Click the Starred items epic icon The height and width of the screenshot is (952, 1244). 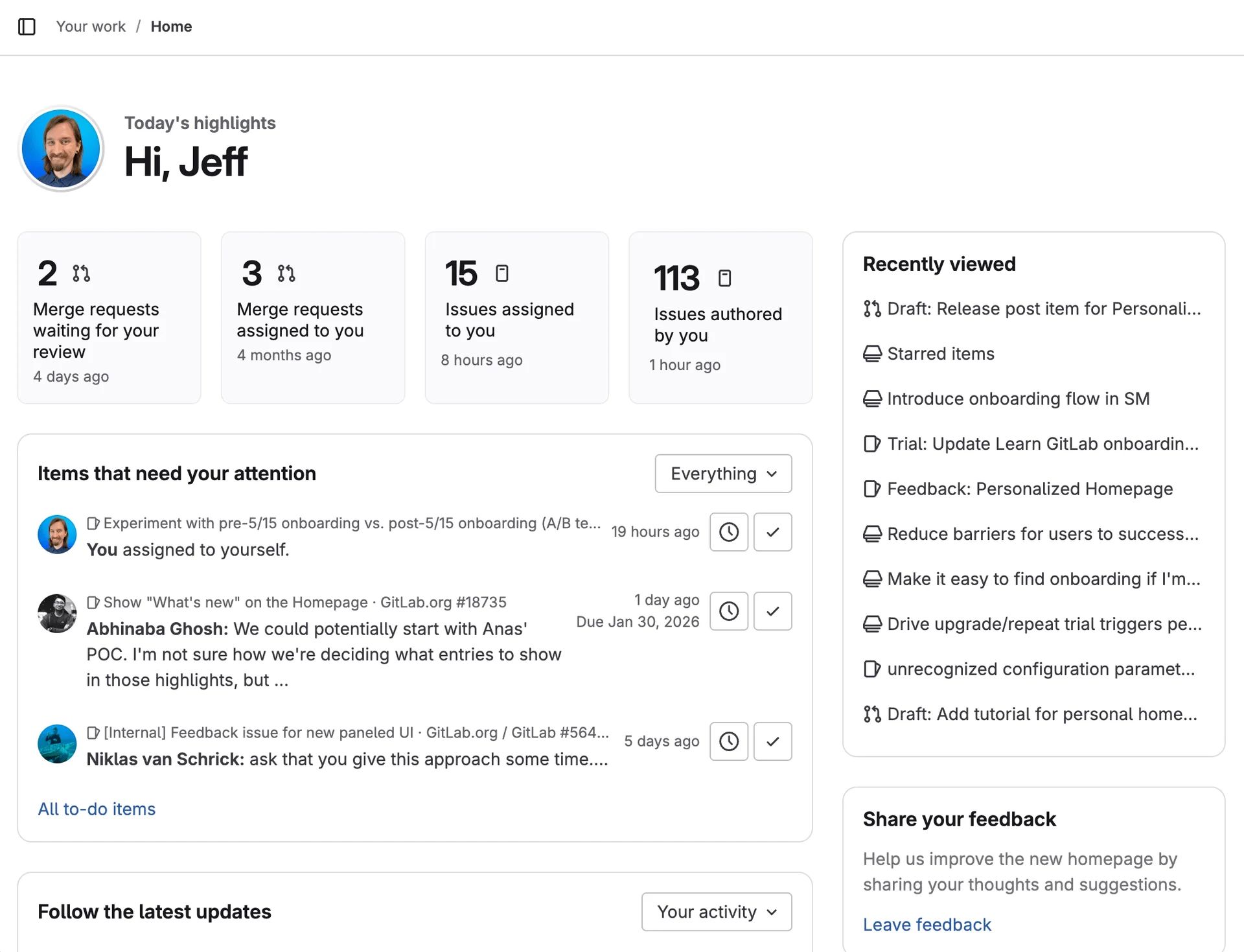pyautogui.click(x=872, y=354)
